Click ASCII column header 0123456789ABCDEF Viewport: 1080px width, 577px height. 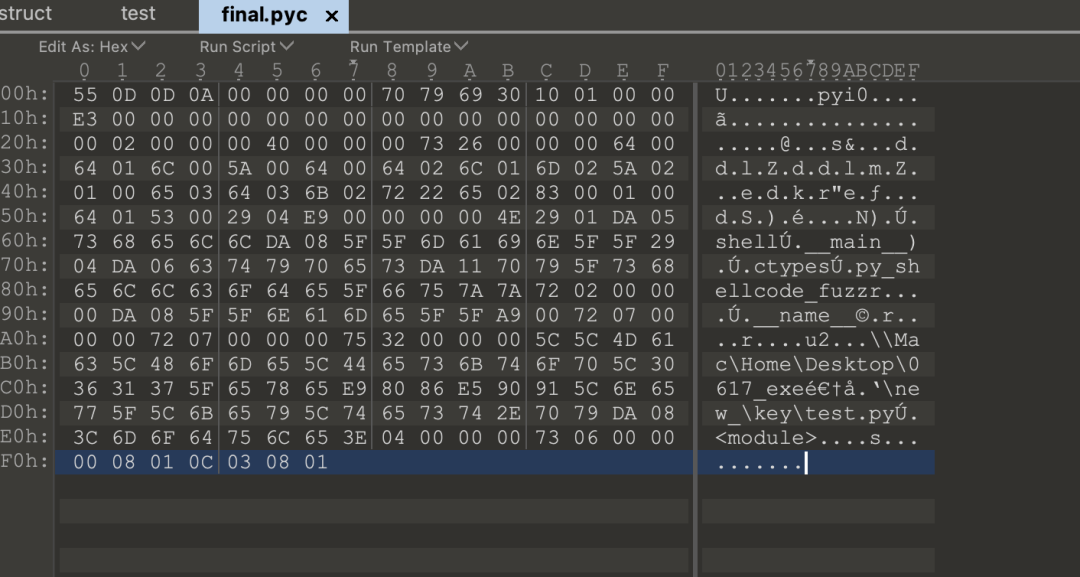(818, 70)
